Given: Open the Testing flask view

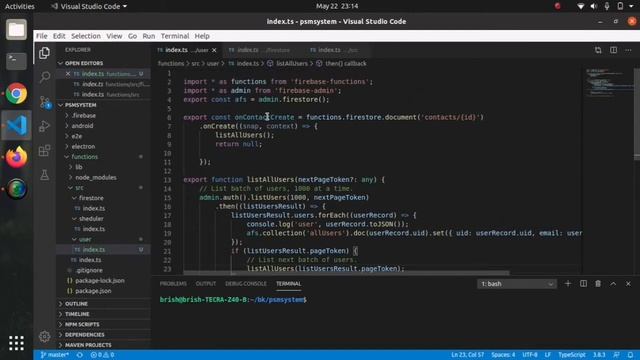Looking at the screenshot, I should click(44, 175).
